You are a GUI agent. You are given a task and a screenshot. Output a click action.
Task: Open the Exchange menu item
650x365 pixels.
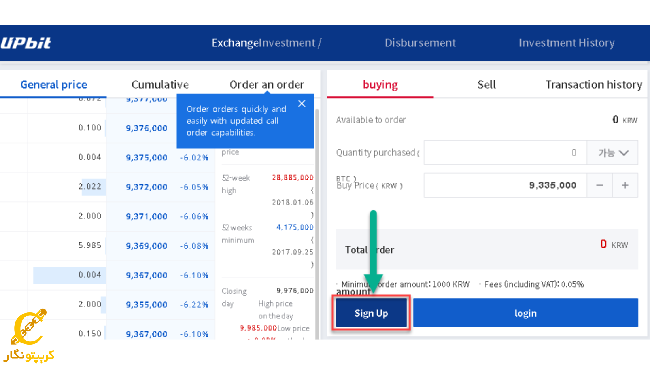click(235, 43)
